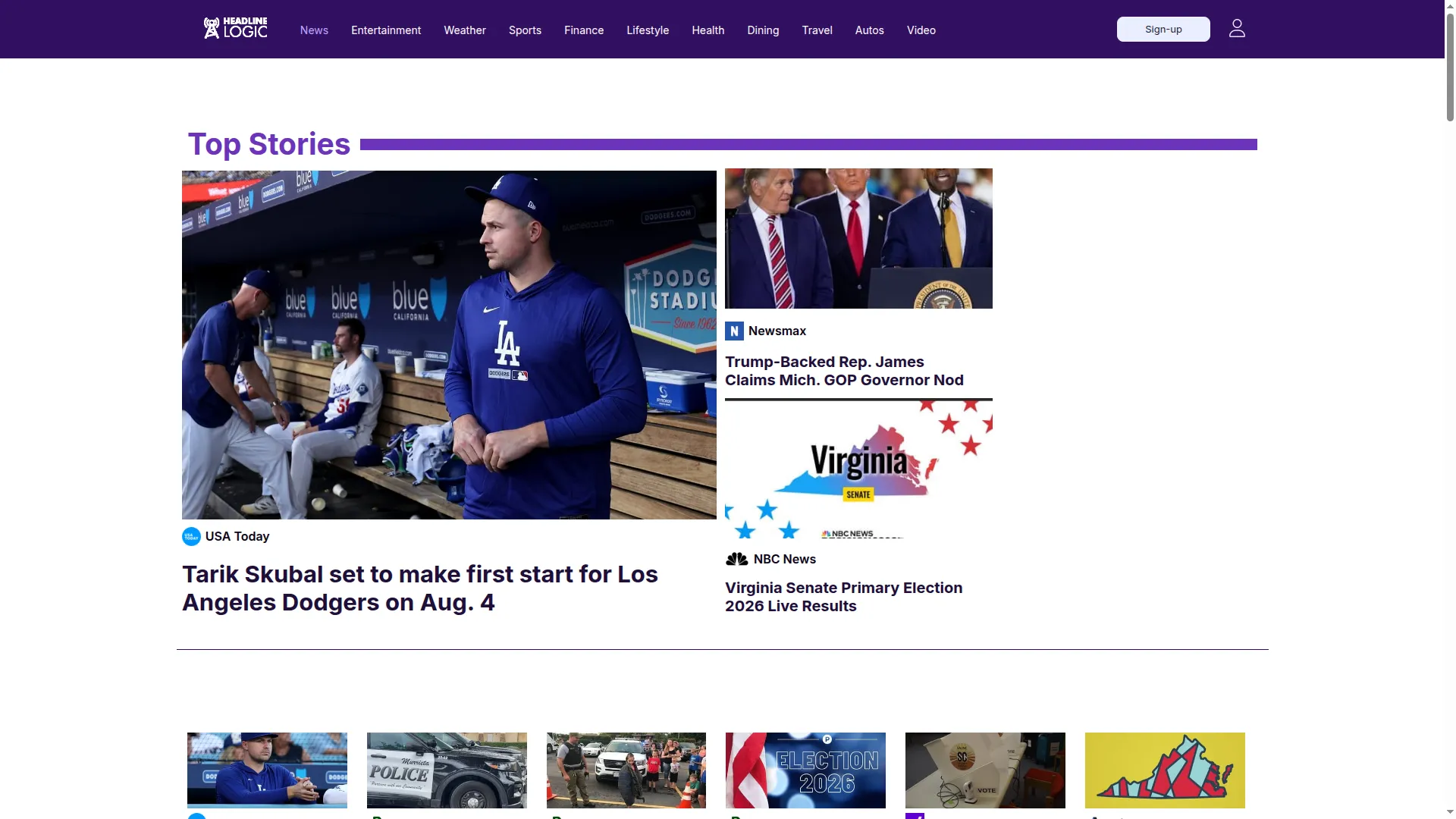Open the Dodgers dugout main story image
The image size is (1456, 819).
coord(449,345)
